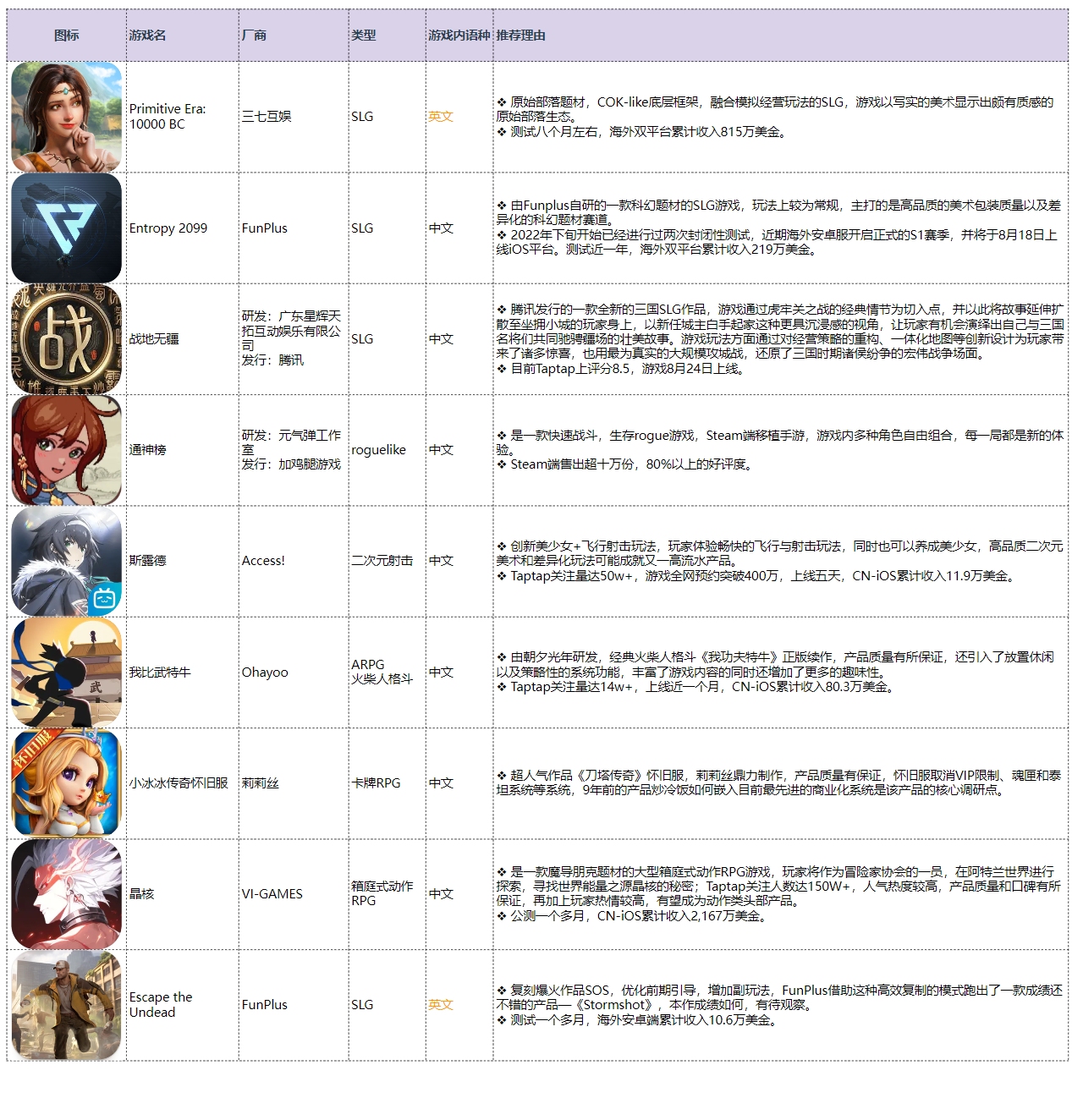Click the 推荐理由 column header
The image size is (1072, 1120).
pos(520,36)
